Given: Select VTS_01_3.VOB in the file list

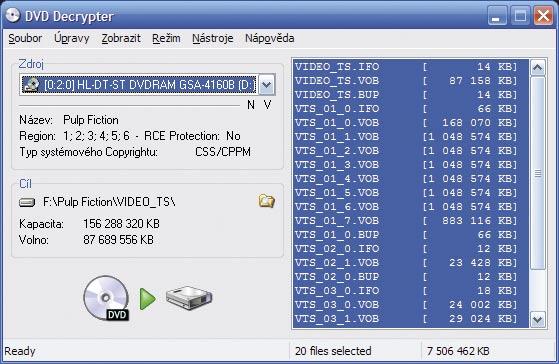Looking at the screenshot, I should coord(411,165).
